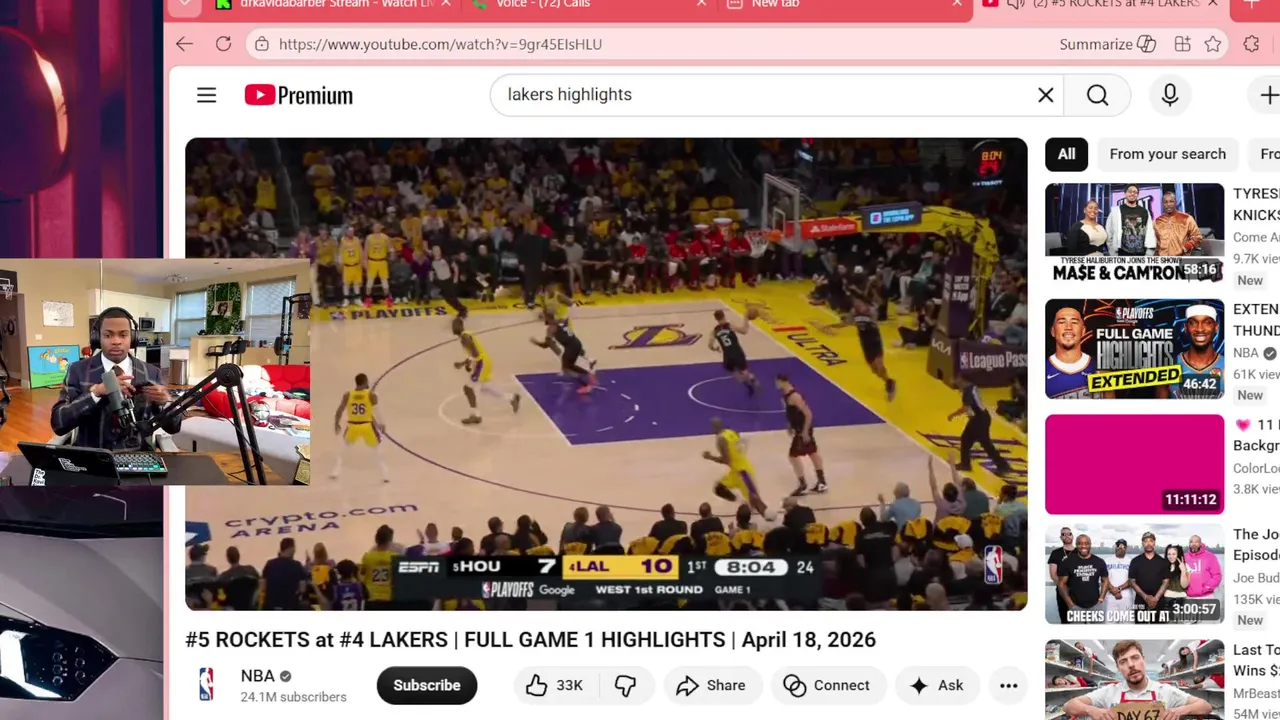Close the New tab browser tab
1280x720 pixels.
coord(957,5)
